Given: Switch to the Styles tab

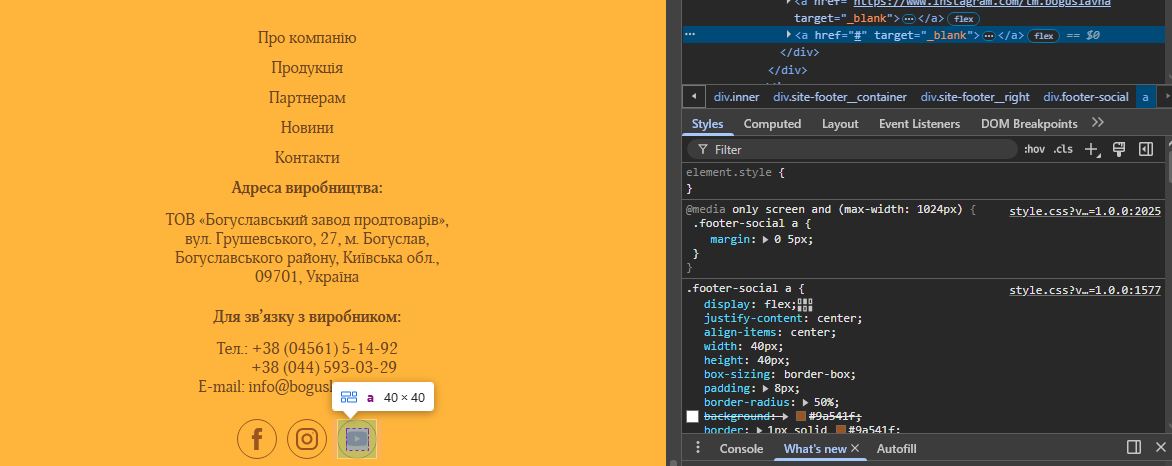Looking at the screenshot, I should pos(708,124).
